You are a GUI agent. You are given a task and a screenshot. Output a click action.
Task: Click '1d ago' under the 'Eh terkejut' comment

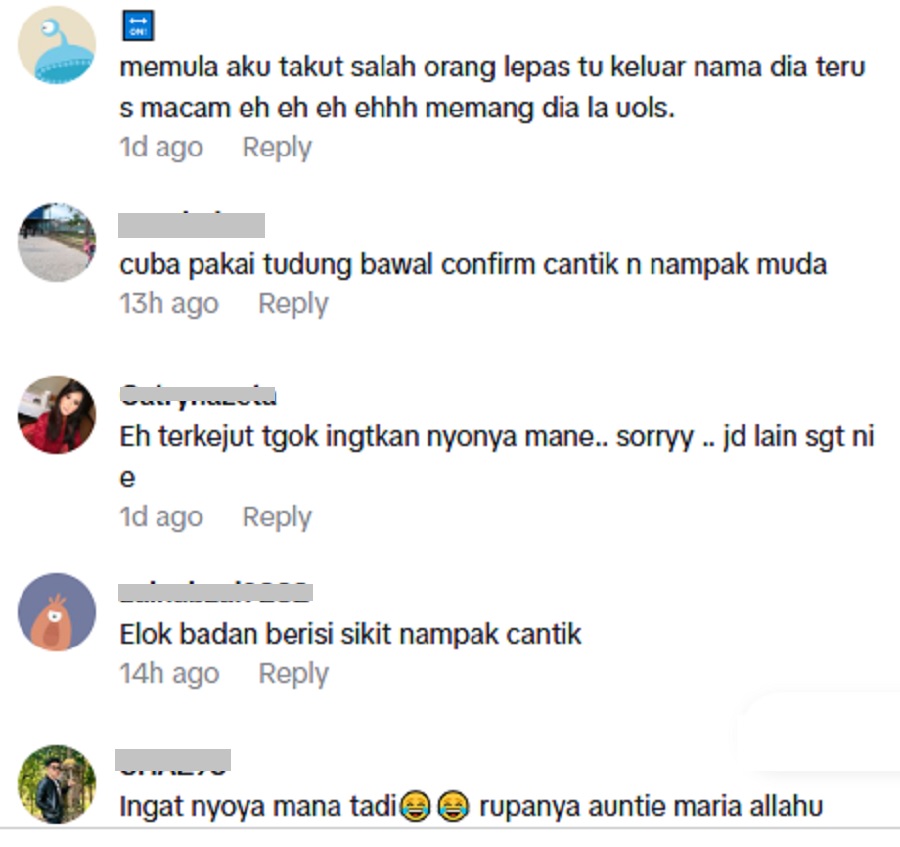[x=161, y=517]
